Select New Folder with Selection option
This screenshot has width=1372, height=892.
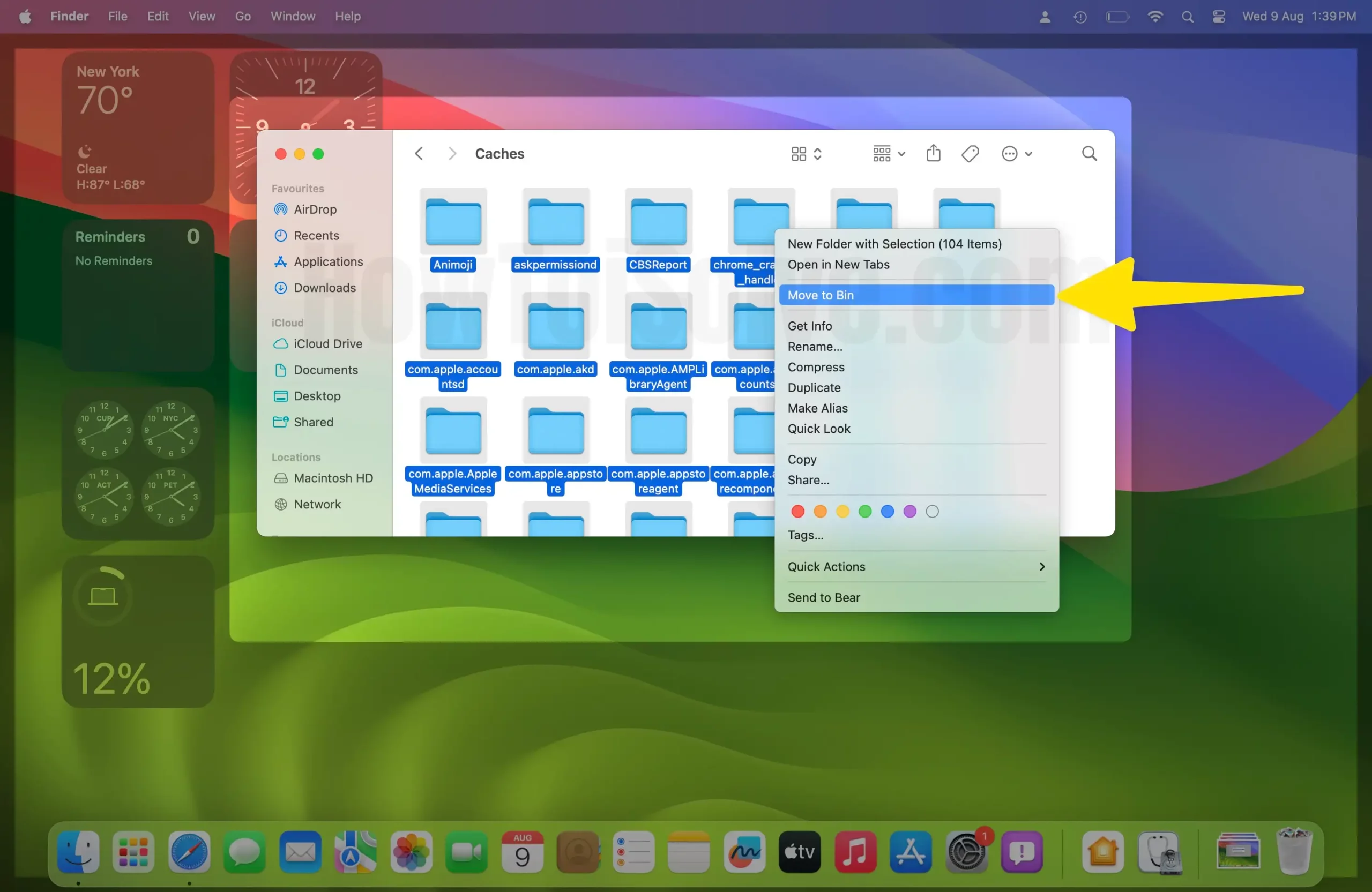[x=893, y=243]
